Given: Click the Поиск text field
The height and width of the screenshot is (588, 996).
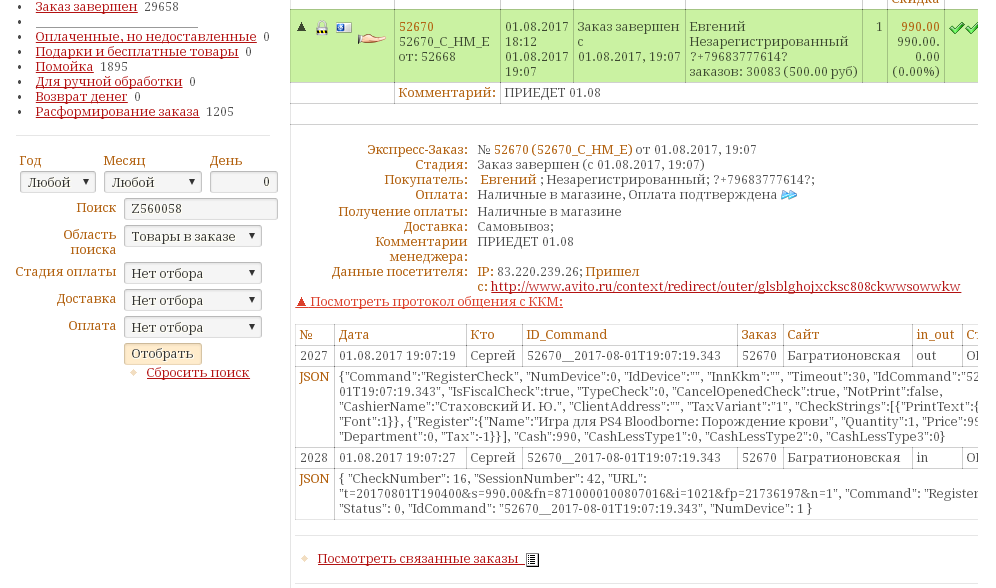Looking at the screenshot, I should (200, 209).
